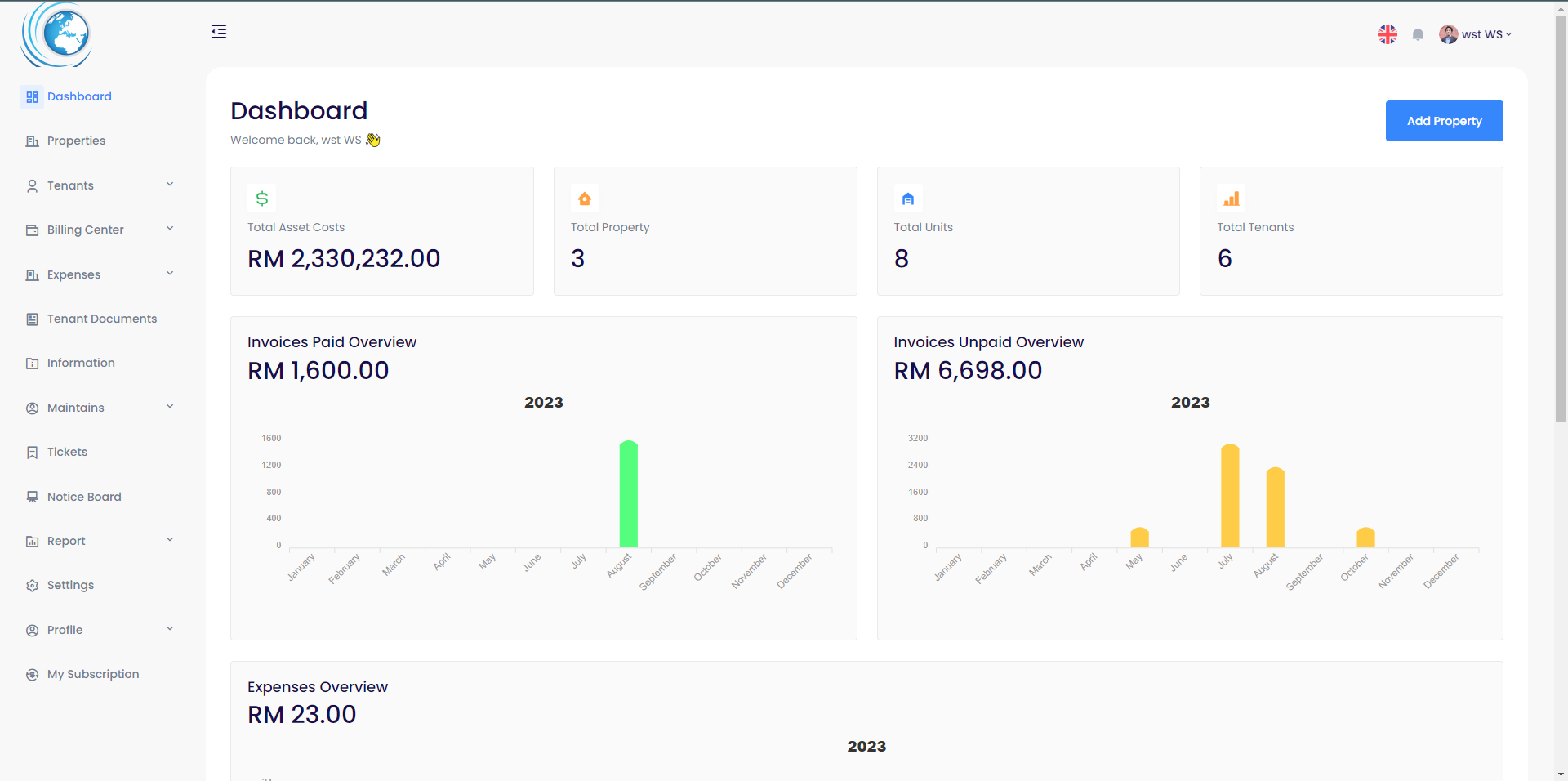1568x781 pixels.
Task: Expand the Expenses sidebar submenu
Action: (x=100, y=274)
